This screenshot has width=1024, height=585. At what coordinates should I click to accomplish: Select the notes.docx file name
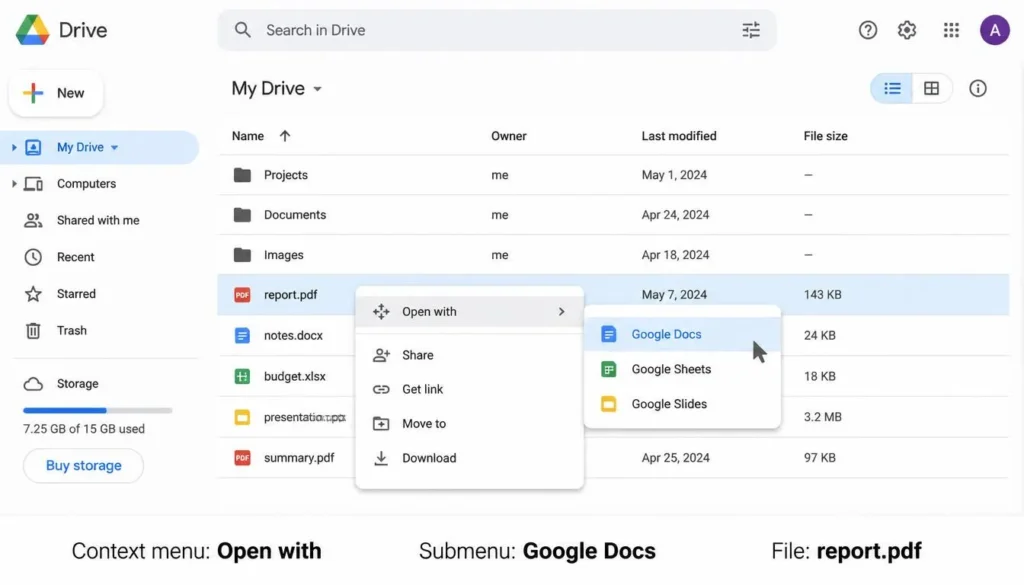coord(293,336)
